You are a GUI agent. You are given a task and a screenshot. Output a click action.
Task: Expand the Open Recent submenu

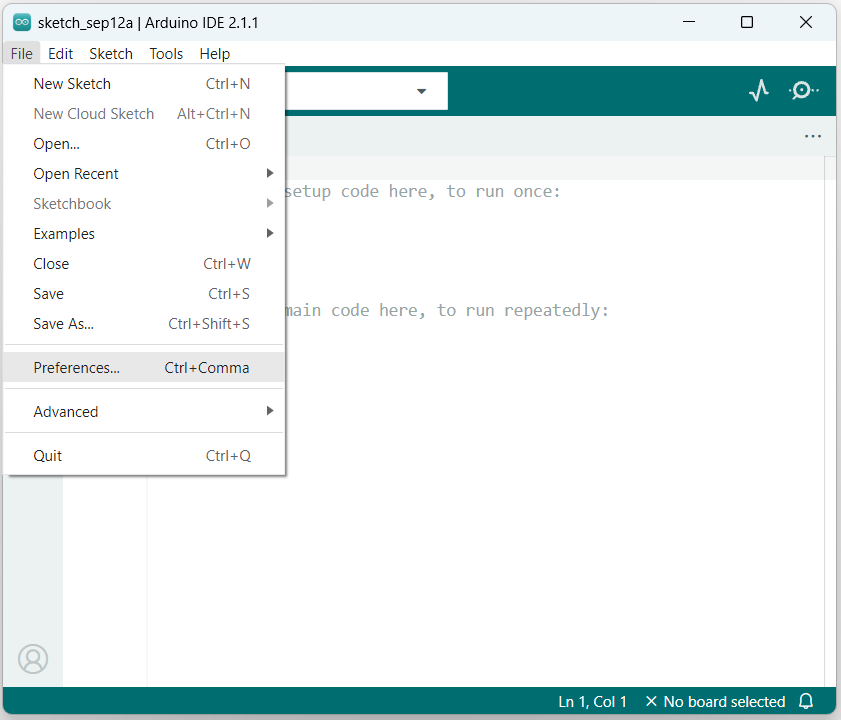(76, 173)
